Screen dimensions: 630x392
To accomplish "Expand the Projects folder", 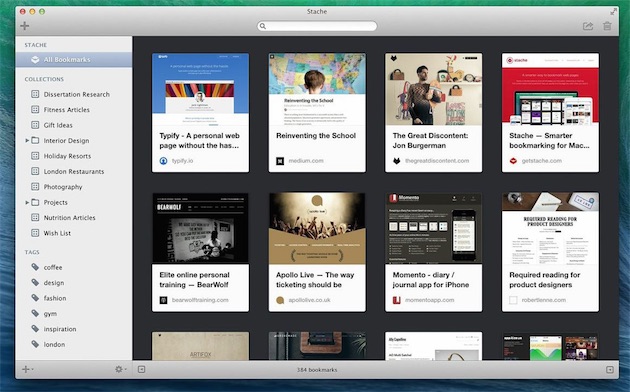I will click(27, 202).
